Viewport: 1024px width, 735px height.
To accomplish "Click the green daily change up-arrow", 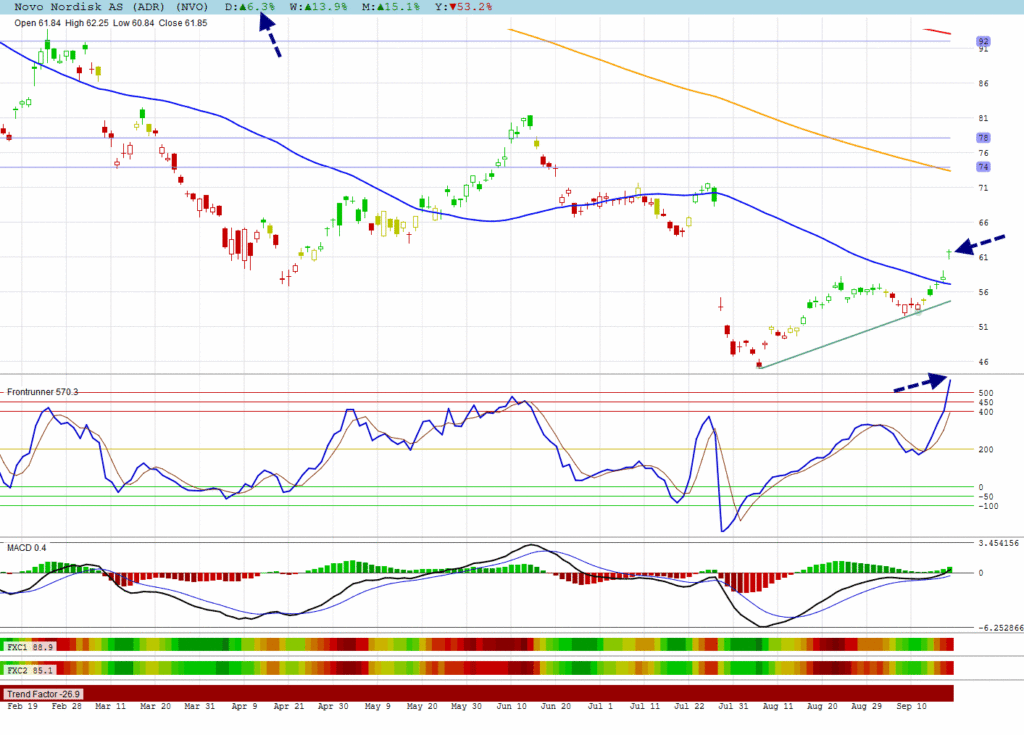I will coord(241,7).
